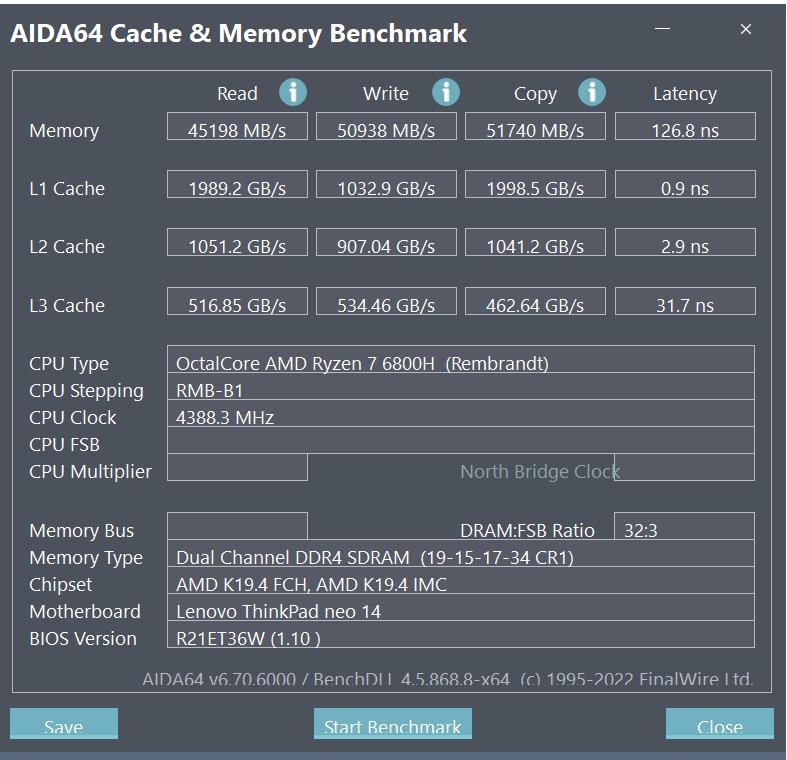Click the CPU Type field Ryzen 7 6800H
Screen dimensions: 787x760
coord(461,359)
